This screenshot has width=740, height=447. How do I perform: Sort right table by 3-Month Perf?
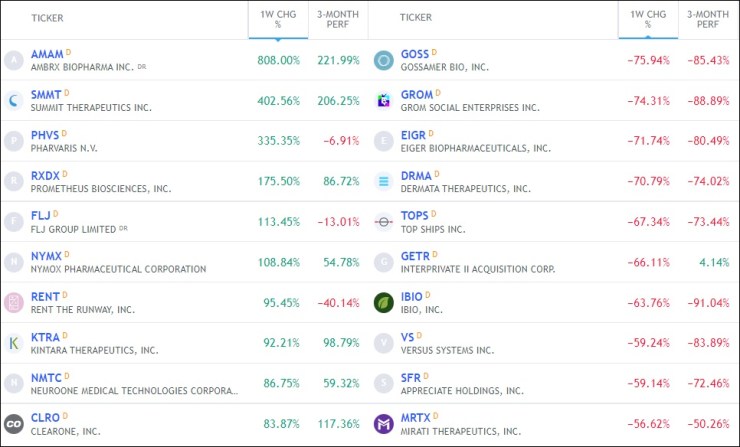[707, 18]
